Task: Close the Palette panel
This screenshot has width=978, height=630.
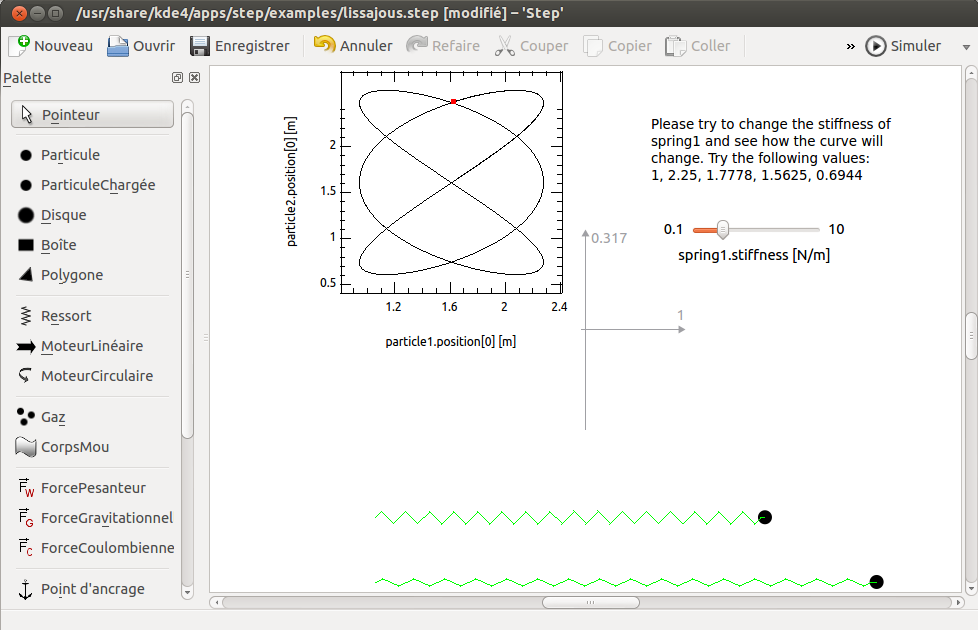Action: [194, 78]
